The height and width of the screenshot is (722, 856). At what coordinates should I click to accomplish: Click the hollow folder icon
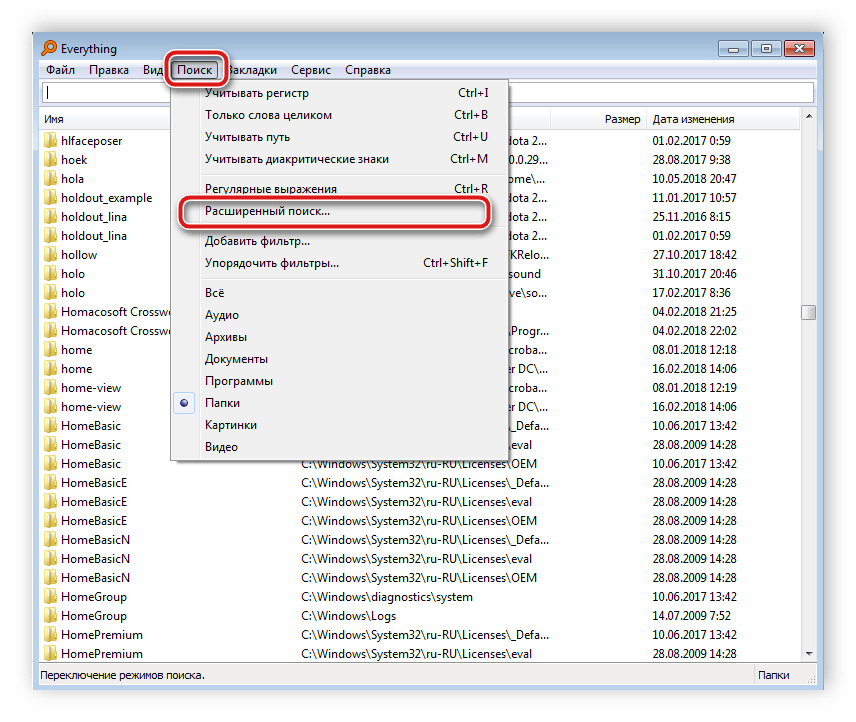[x=50, y=255]
